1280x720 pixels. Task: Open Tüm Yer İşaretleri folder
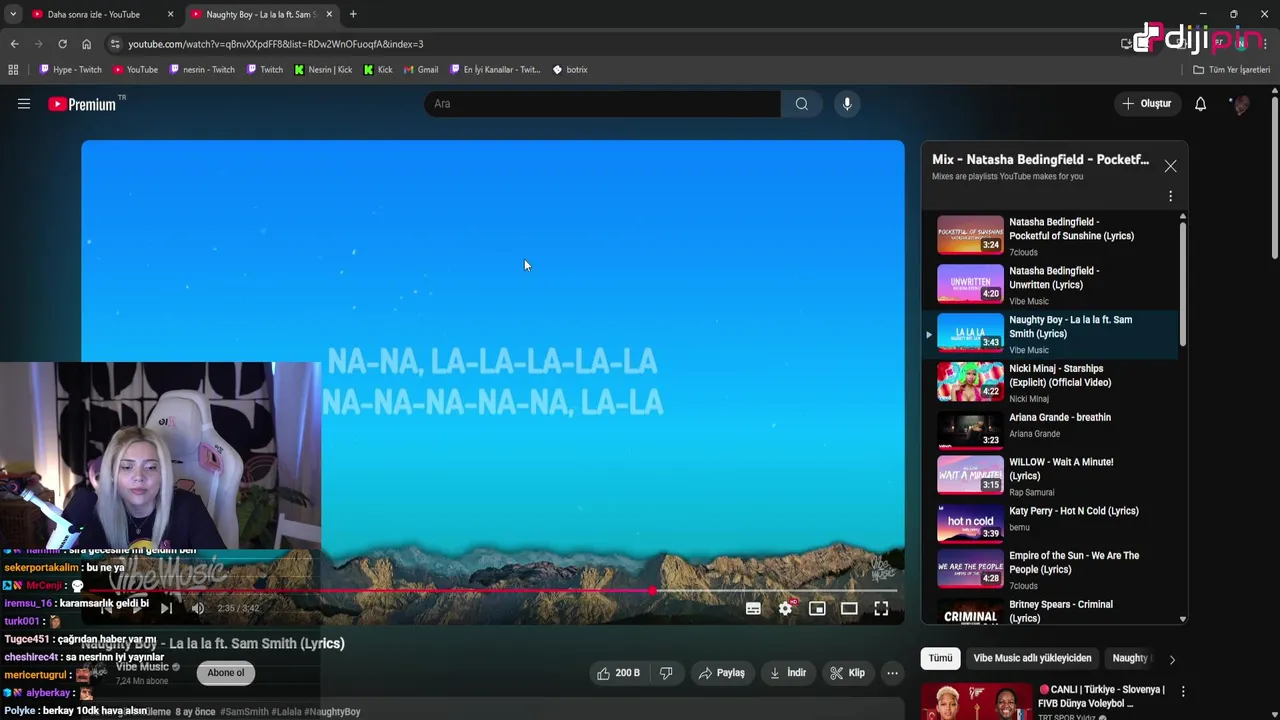1232,70
